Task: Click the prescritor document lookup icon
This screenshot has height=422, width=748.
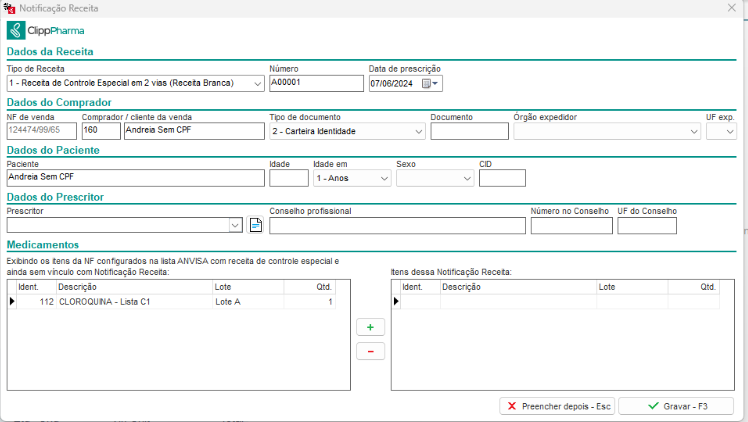Action: click(255, 225)
